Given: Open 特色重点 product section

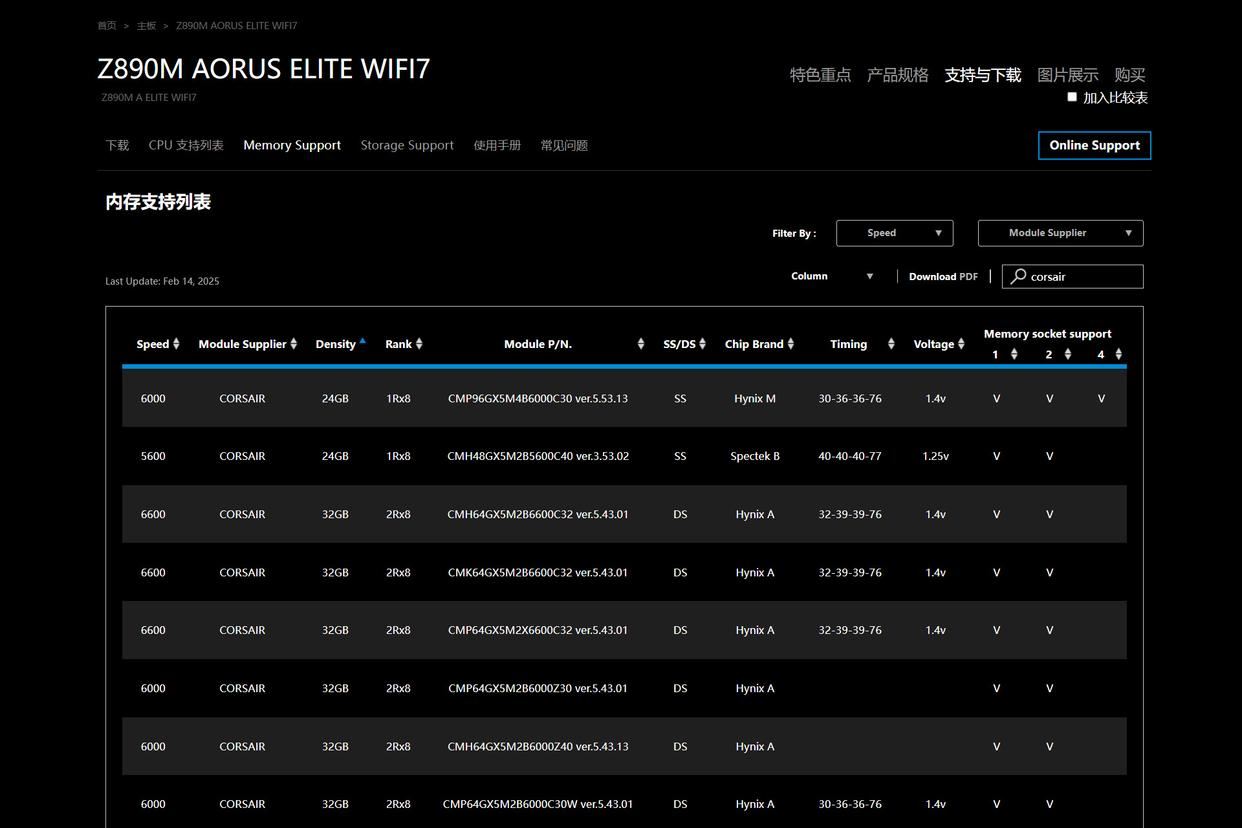Looking at the screenshot, I should (x=820, y=75).
